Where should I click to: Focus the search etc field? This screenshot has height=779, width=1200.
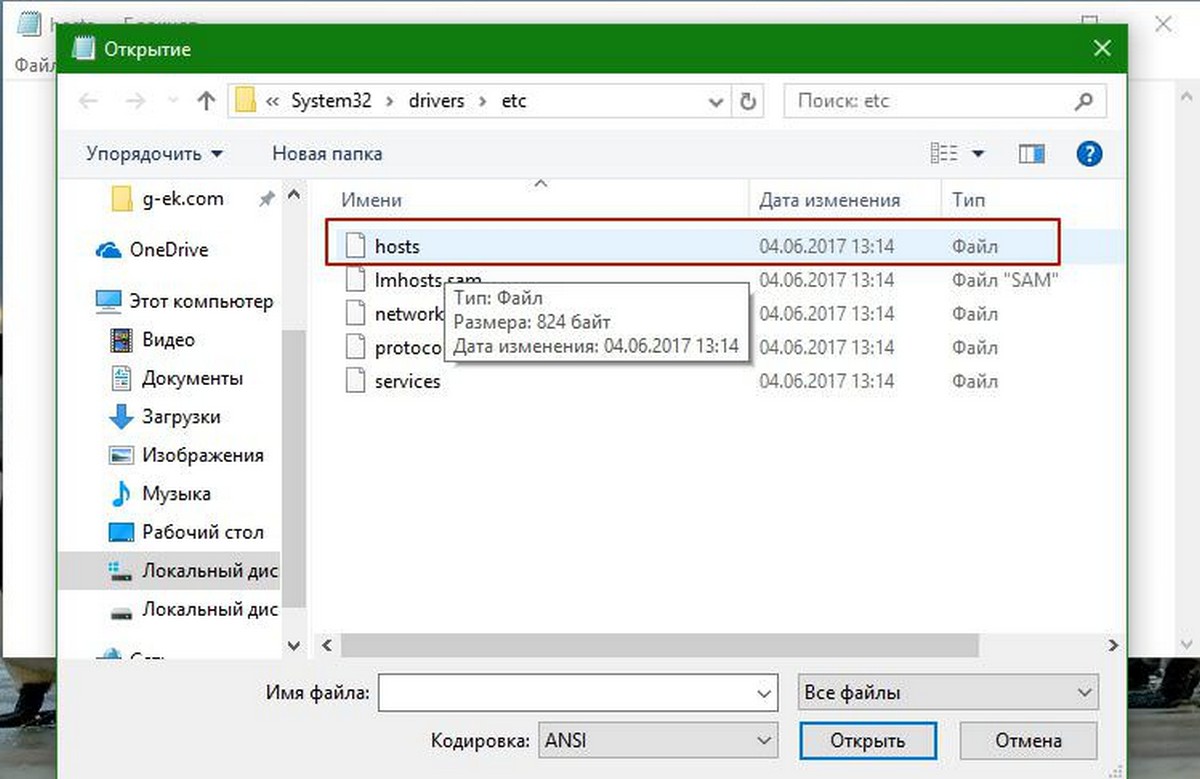(x=945, y=101)
